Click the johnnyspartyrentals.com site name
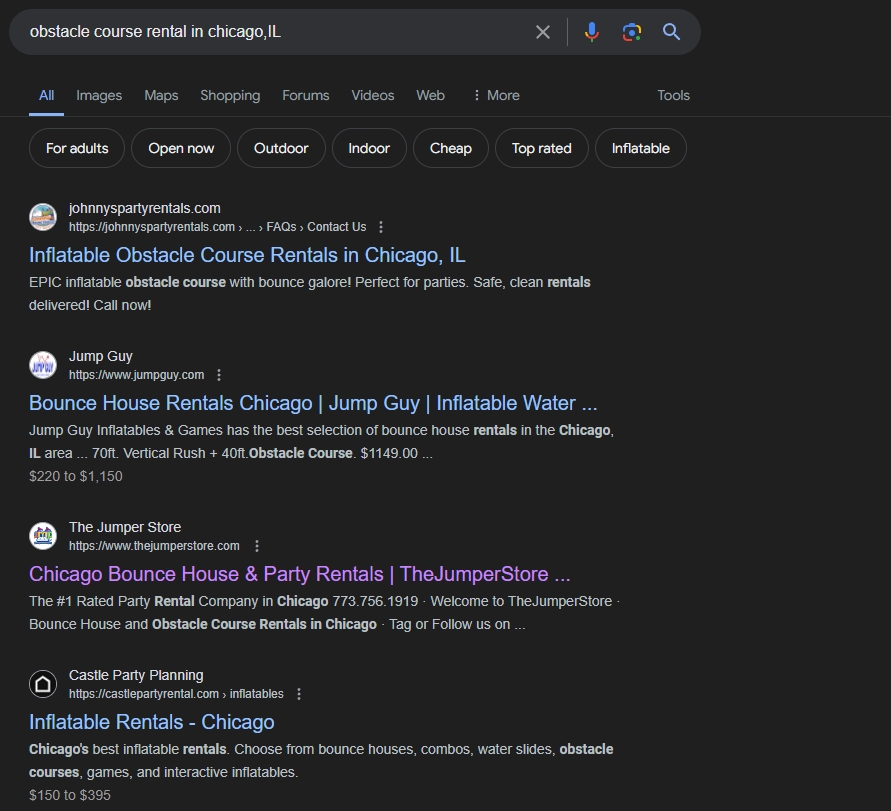This screenshot has width=891, height=811. pyautogui.click(x=145, y=209)
